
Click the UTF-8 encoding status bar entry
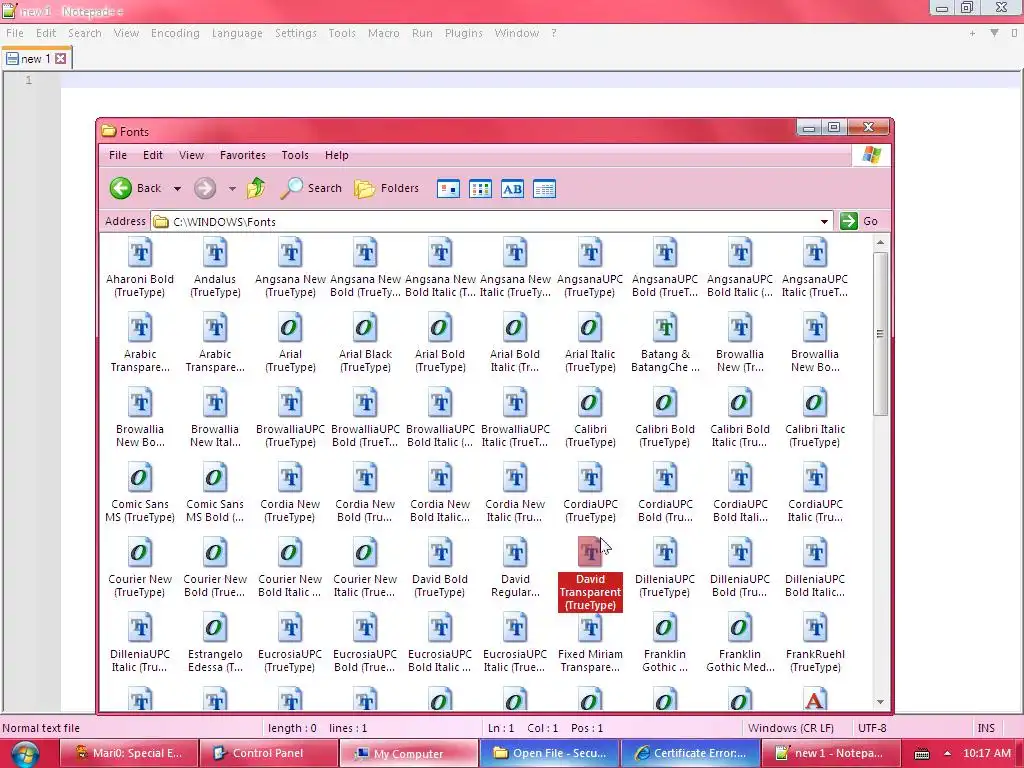coord(872,728)
